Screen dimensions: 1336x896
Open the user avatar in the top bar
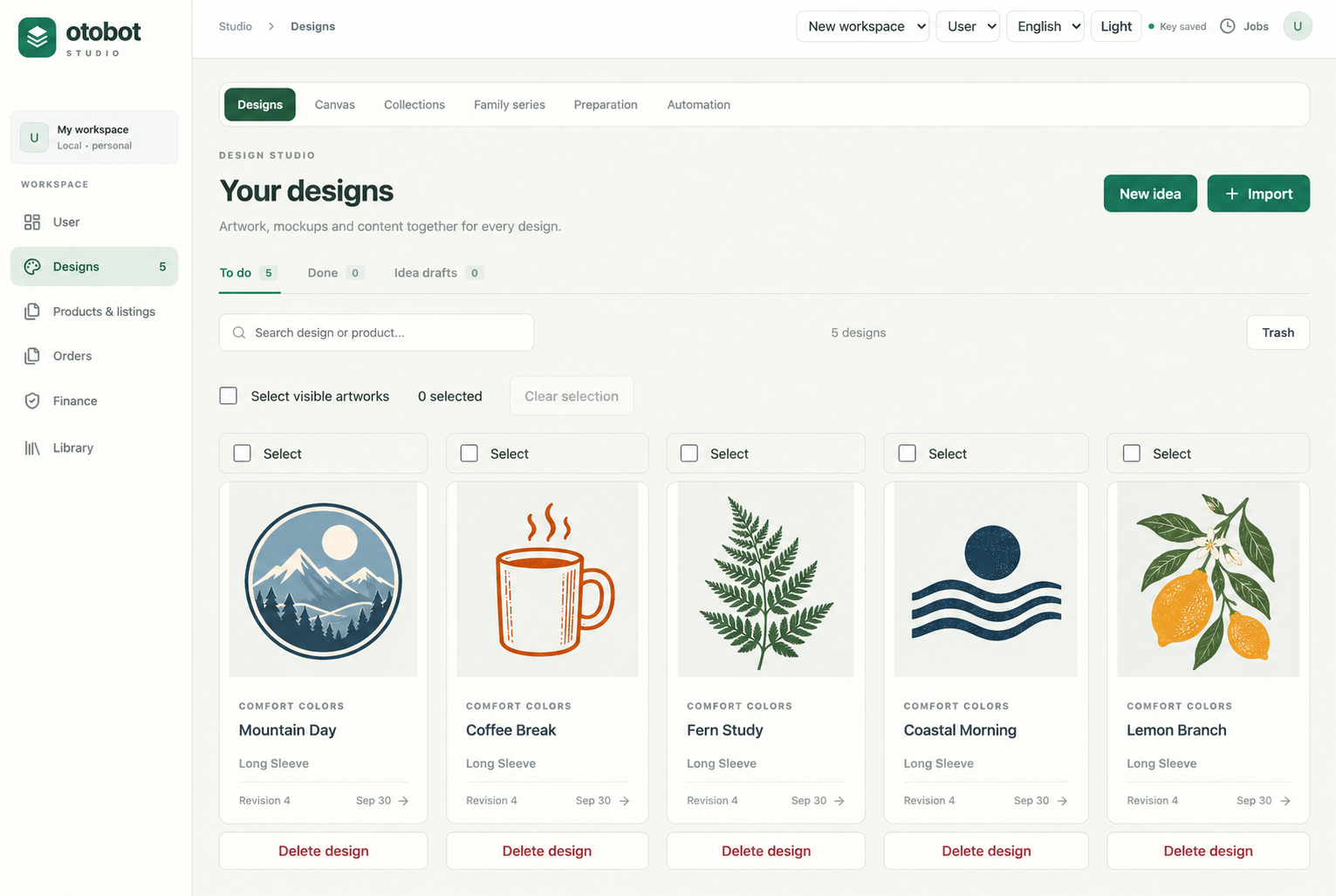[x=1298, y=26]
